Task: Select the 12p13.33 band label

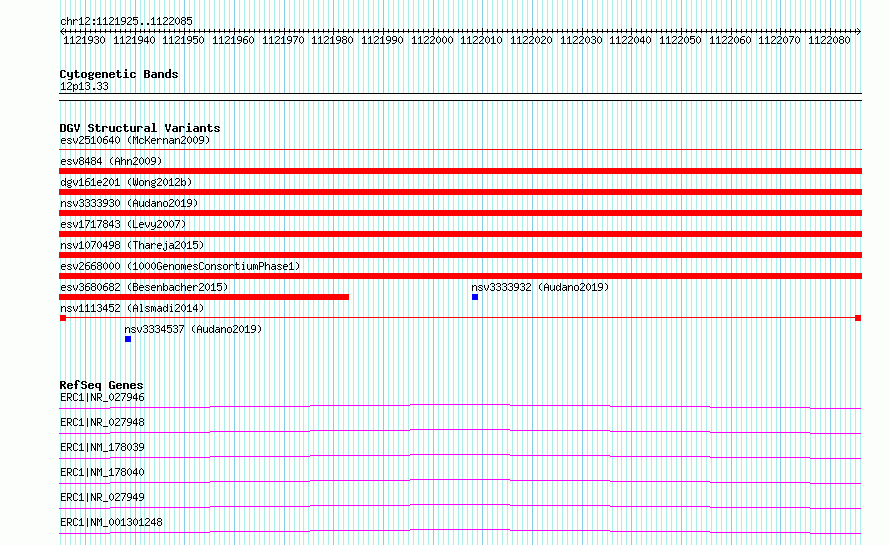Action: click(x=84, y=86)
